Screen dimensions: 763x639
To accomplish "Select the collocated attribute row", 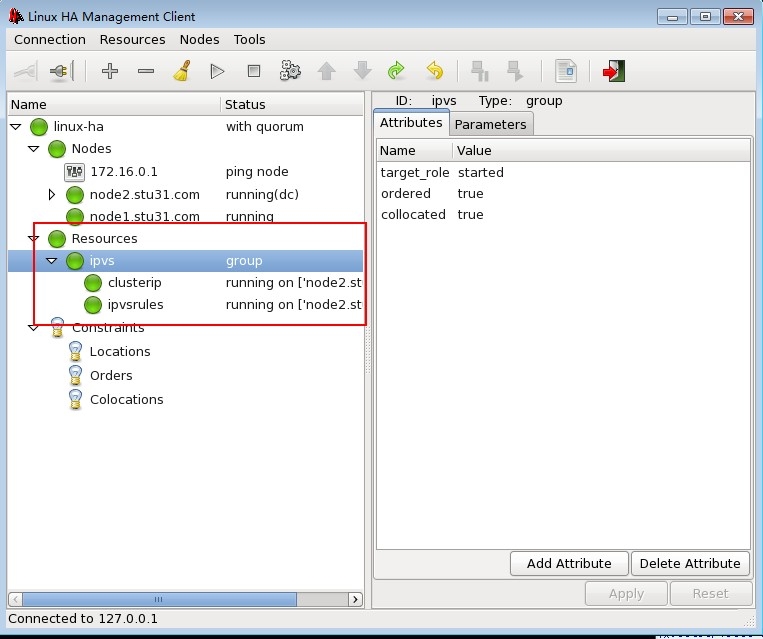I will pos(563,215).
